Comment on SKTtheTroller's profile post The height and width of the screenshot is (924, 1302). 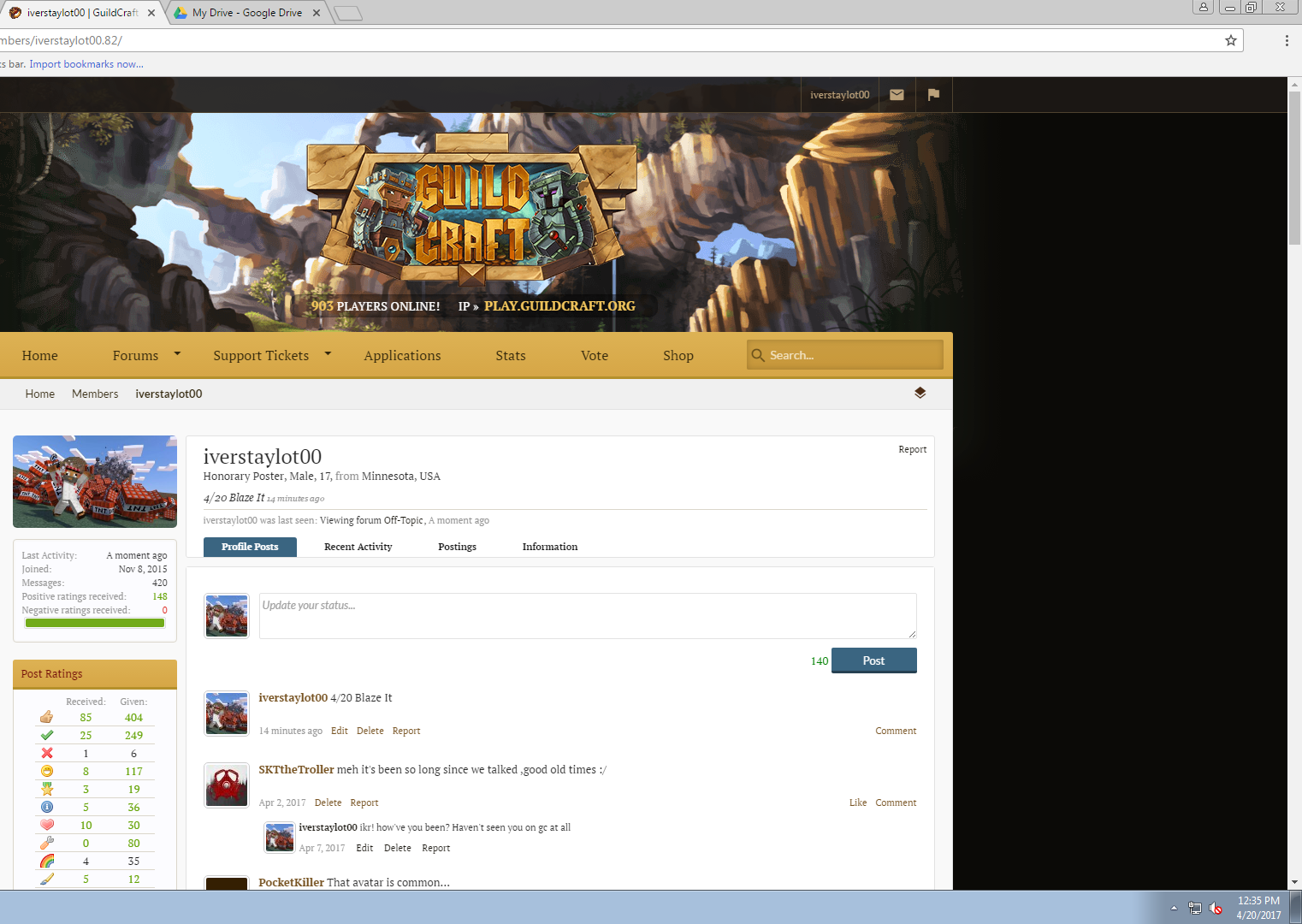[896, 803]
